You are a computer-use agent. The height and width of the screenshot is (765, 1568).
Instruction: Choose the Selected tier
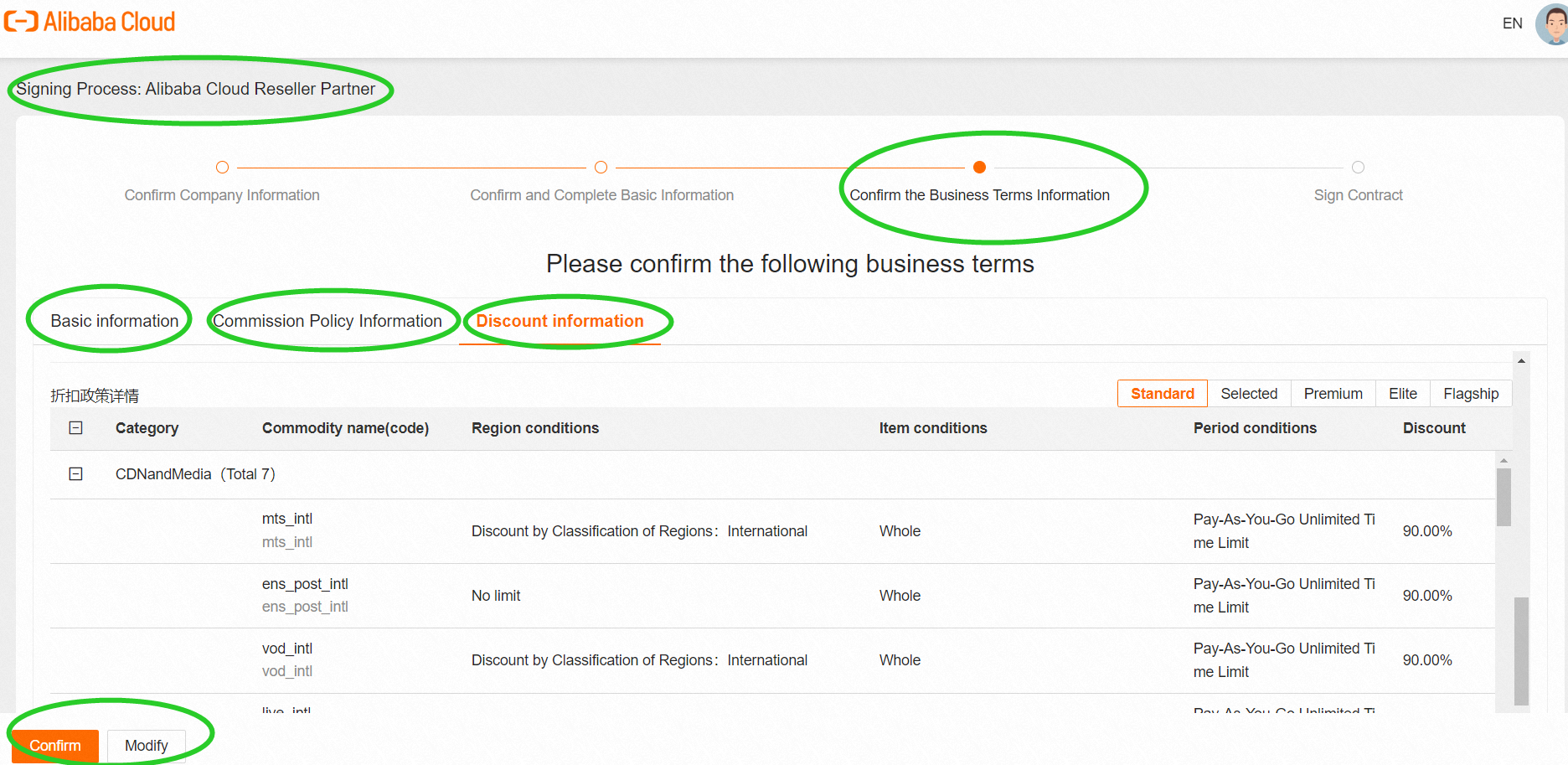coord(1249,394)
